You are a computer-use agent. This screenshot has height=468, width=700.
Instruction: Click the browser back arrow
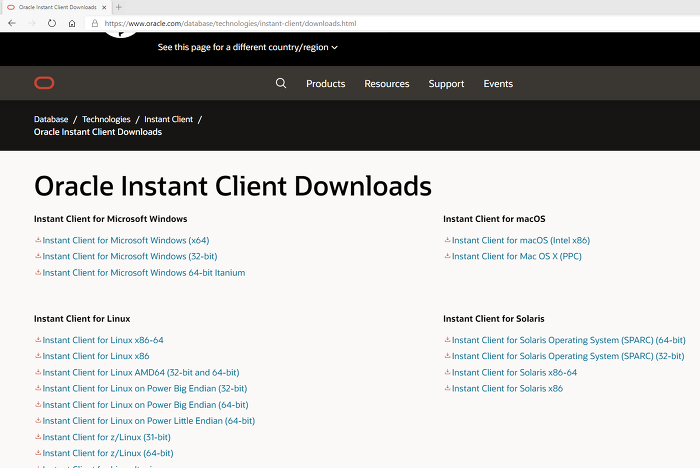click(12, 23)
